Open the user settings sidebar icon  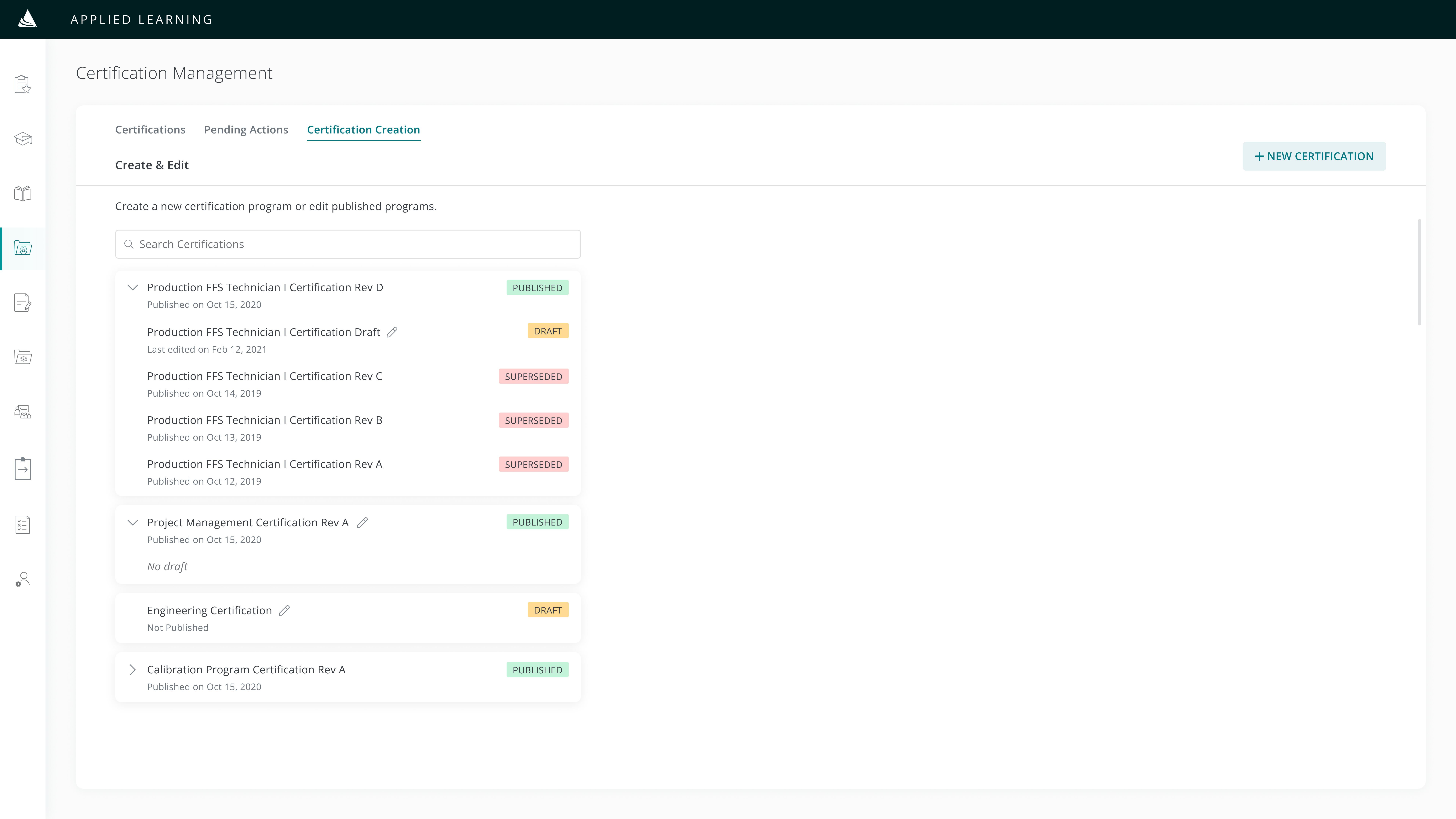(23, 579)
